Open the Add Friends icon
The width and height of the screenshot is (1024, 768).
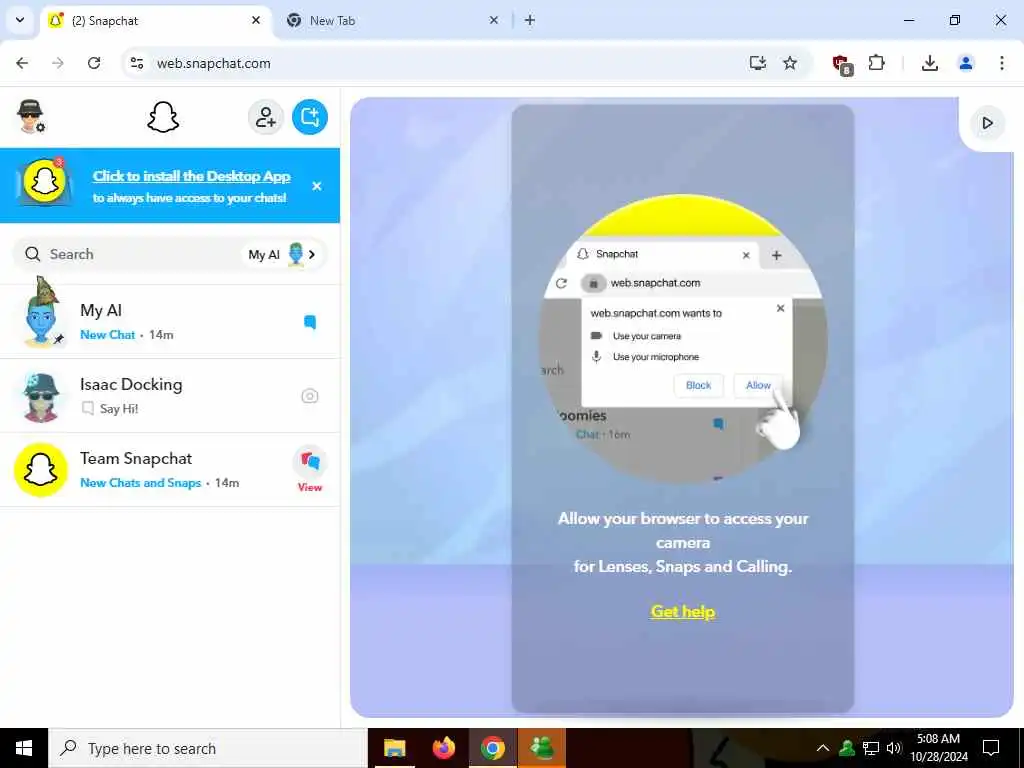point(265,117)
